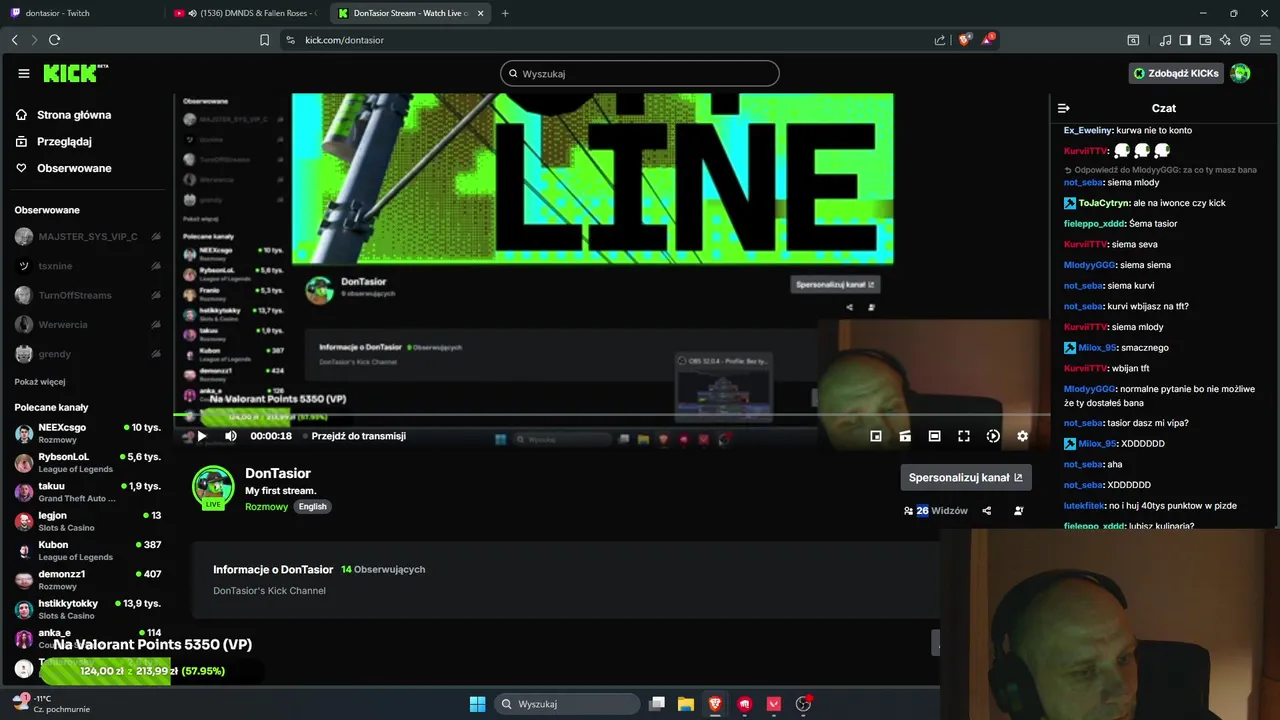1280x720 pixels.
Task: Open Brave VPN shield icon
Action: (1245, 40)
